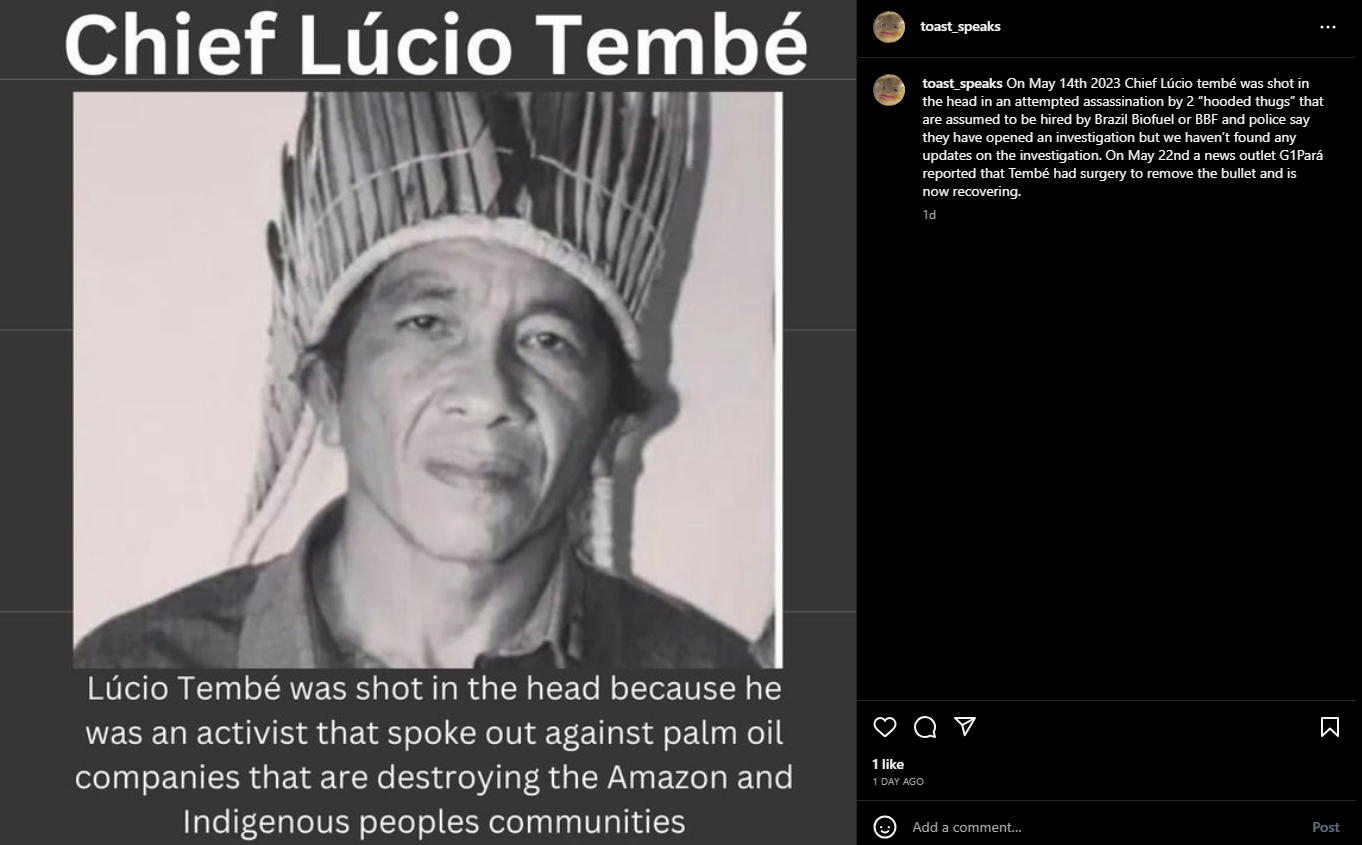Click the palm oil activist text below the photo
This screenshot has height=845, width=1362.
pyautogui.click(x=434, y=755)
